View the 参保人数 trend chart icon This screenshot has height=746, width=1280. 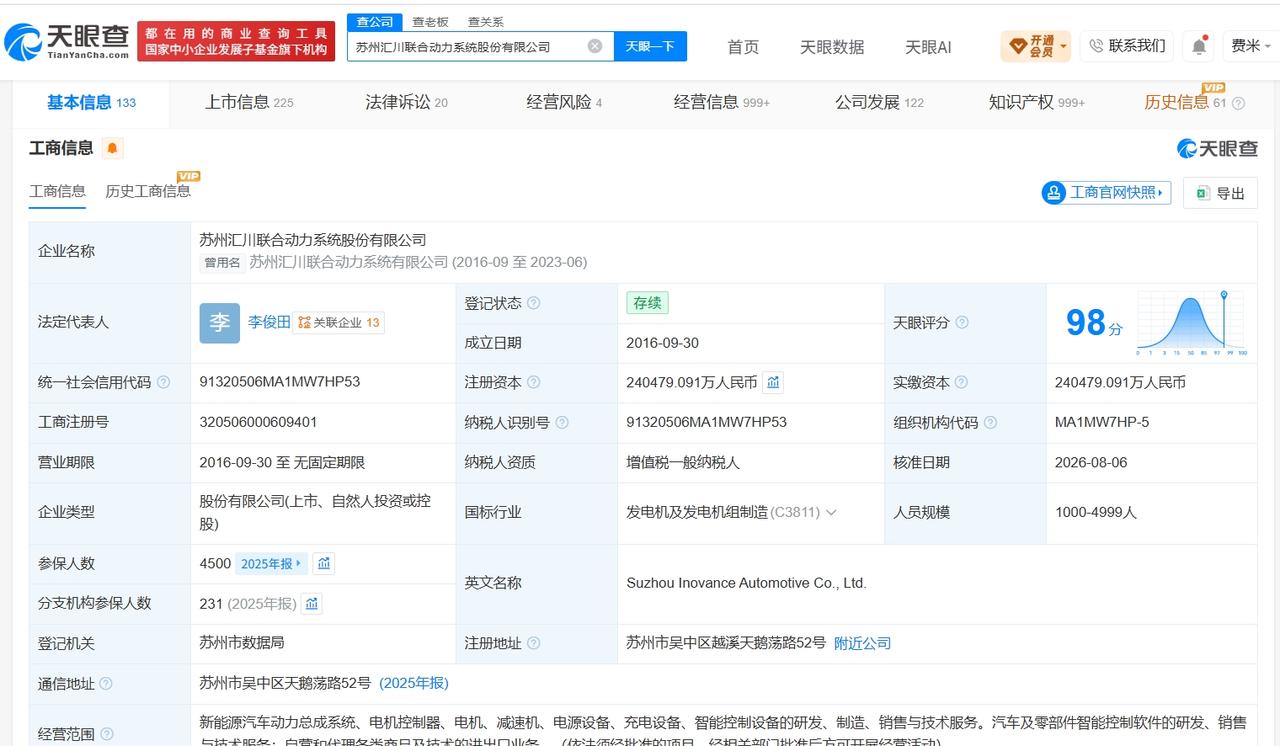[x=324, y=563]
